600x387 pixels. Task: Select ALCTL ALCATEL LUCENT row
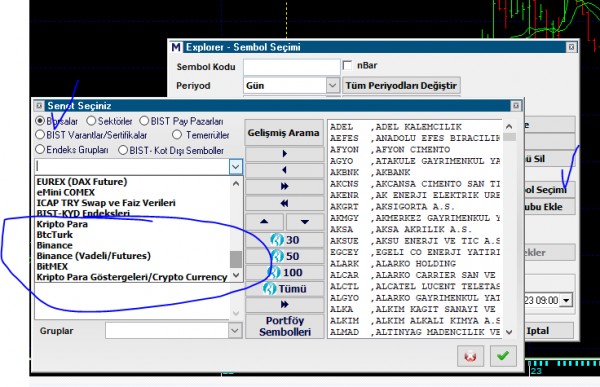pos(415,286)
